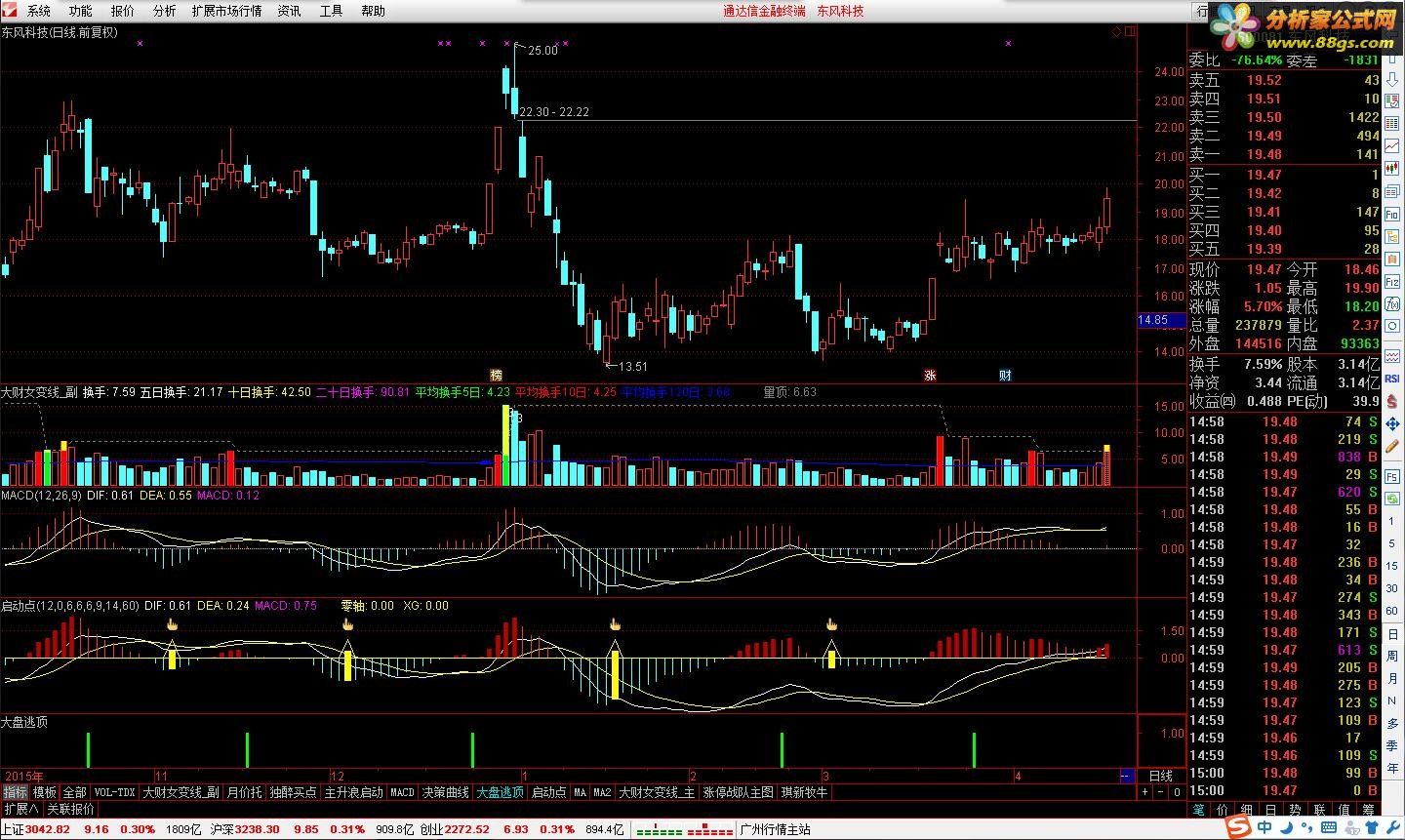This screenshot has height=840, width=1405.
Task: Switch to 15-minute period in sidebar
Action: click(1392, 566)
